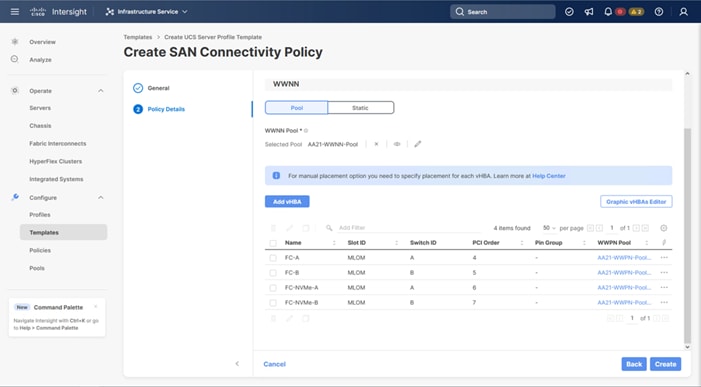
Task: Open the Graphic vHBAs Editor
Action: (x=636, y=202)
